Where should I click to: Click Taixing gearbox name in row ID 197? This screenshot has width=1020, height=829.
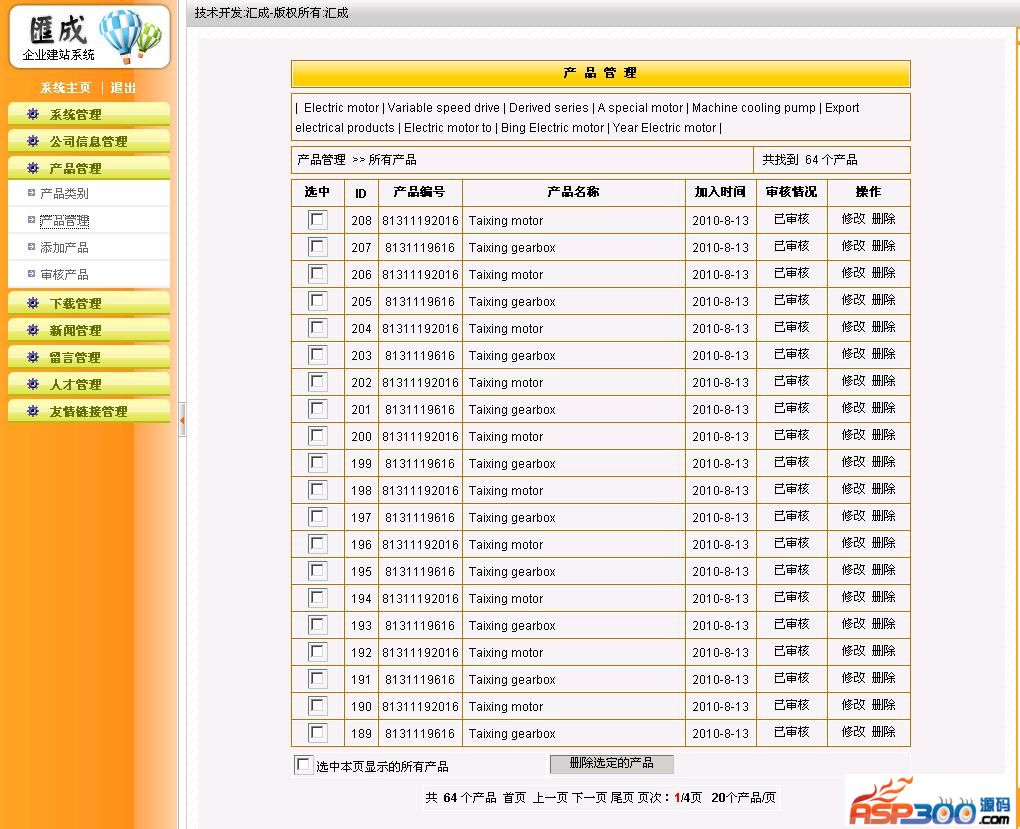[x=512, y=518]
